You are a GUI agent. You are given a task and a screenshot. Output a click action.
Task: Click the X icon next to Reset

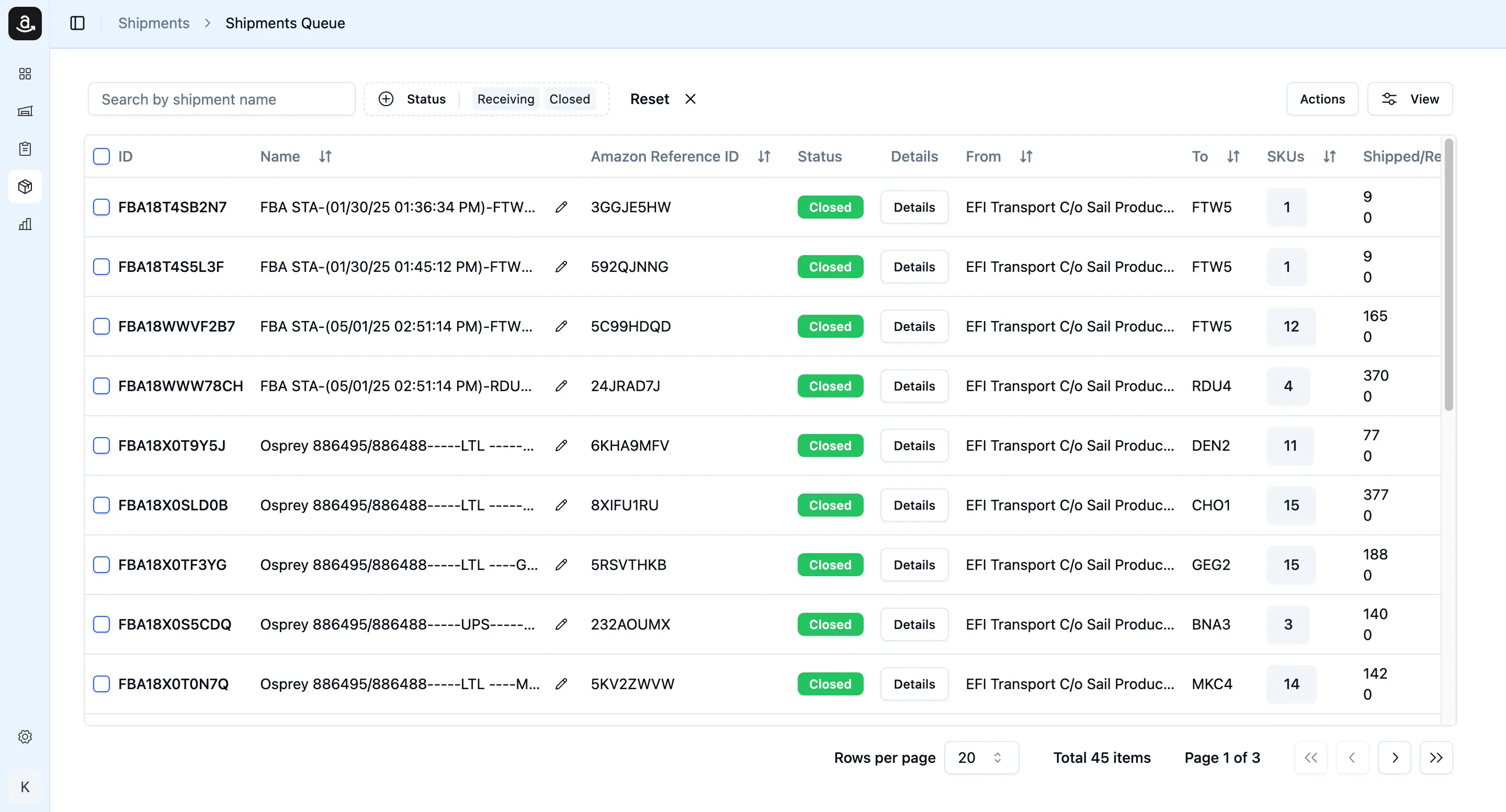tap(690, 99)
